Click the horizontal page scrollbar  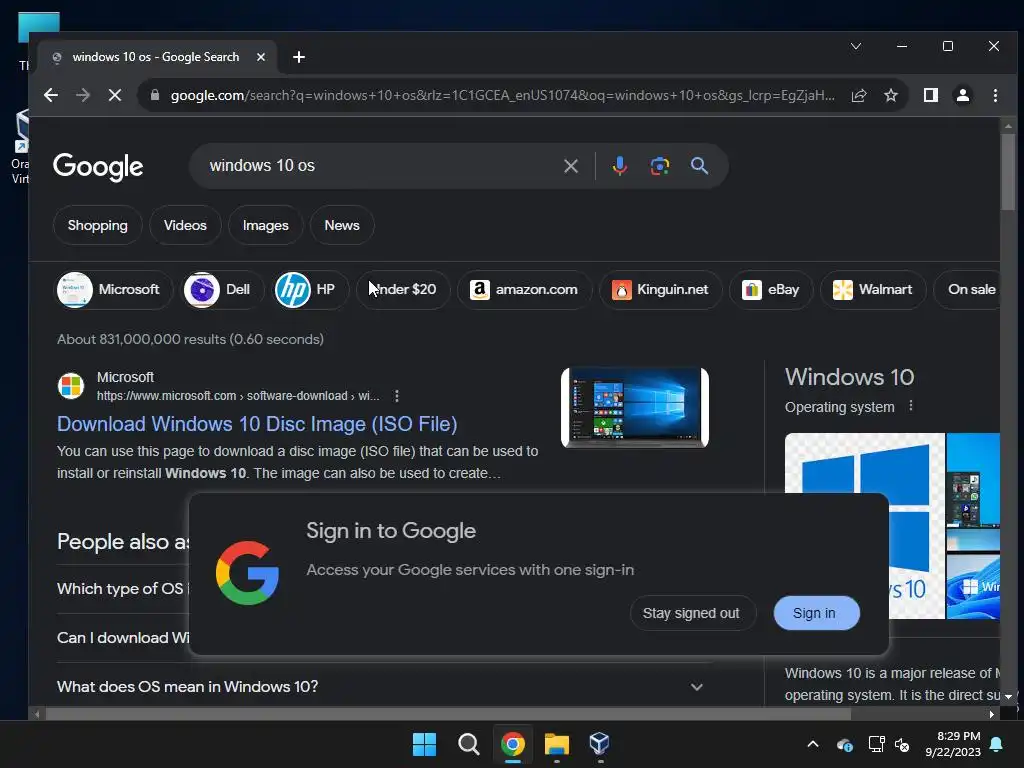pos(448,714)
